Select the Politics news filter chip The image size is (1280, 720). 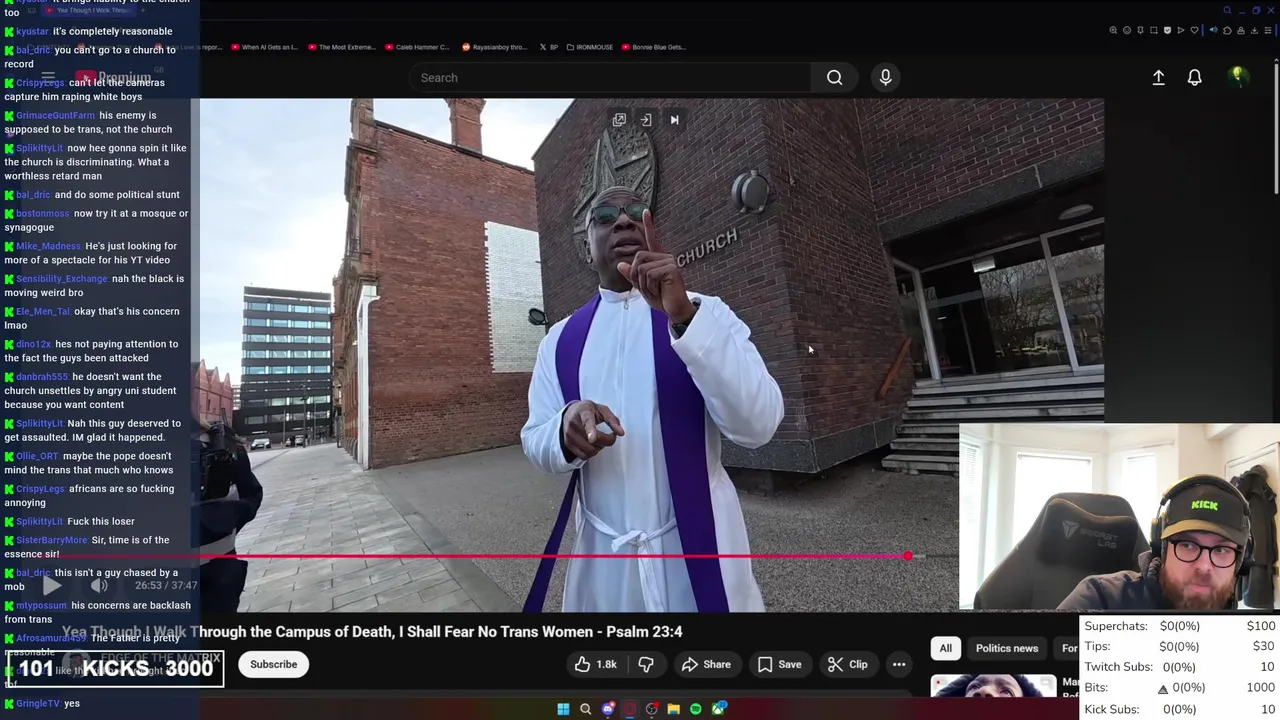point(1007,648)
